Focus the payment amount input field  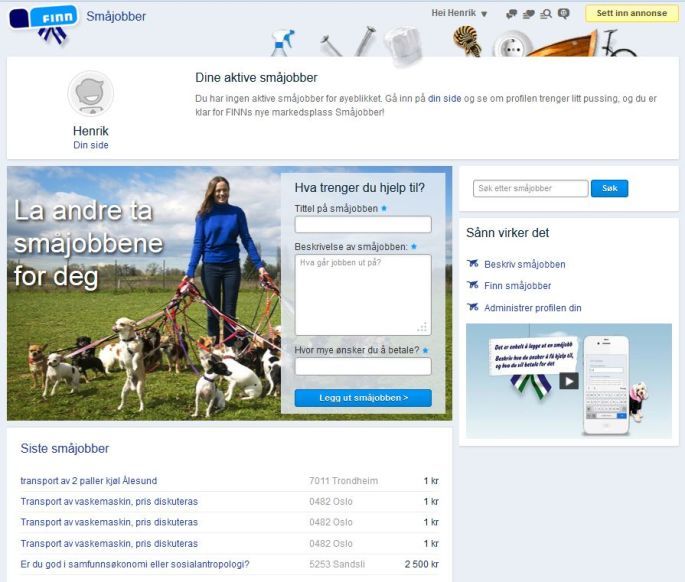tap(363, 367)
